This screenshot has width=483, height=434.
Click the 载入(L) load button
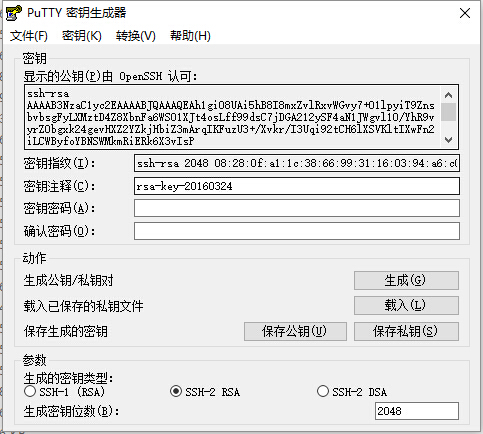click(406, 305)
